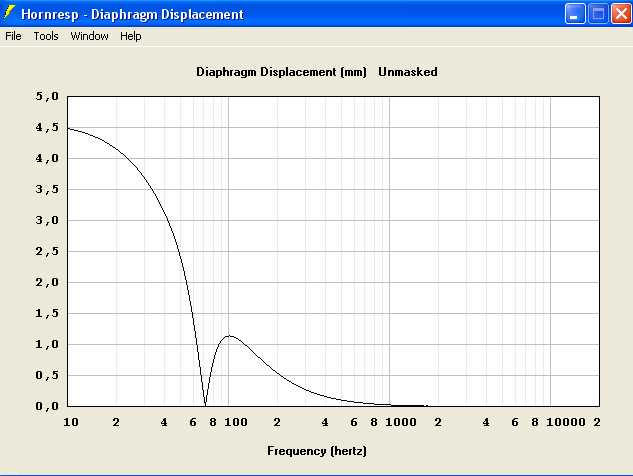This screenshot has width=633, height=476.
Task: Click the curve's null point touching 0,0 line
Action: [x=205, y=405]
